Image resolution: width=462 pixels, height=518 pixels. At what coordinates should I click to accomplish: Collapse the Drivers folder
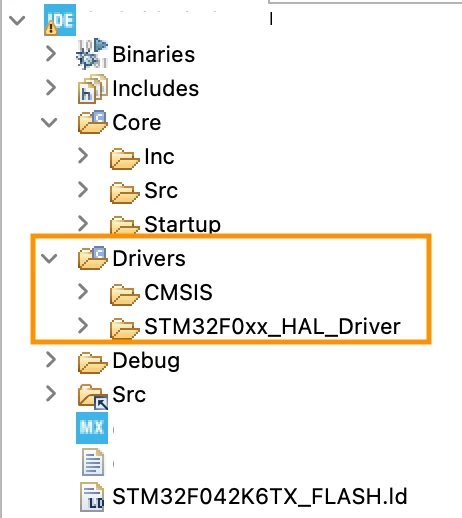point(49,258)
